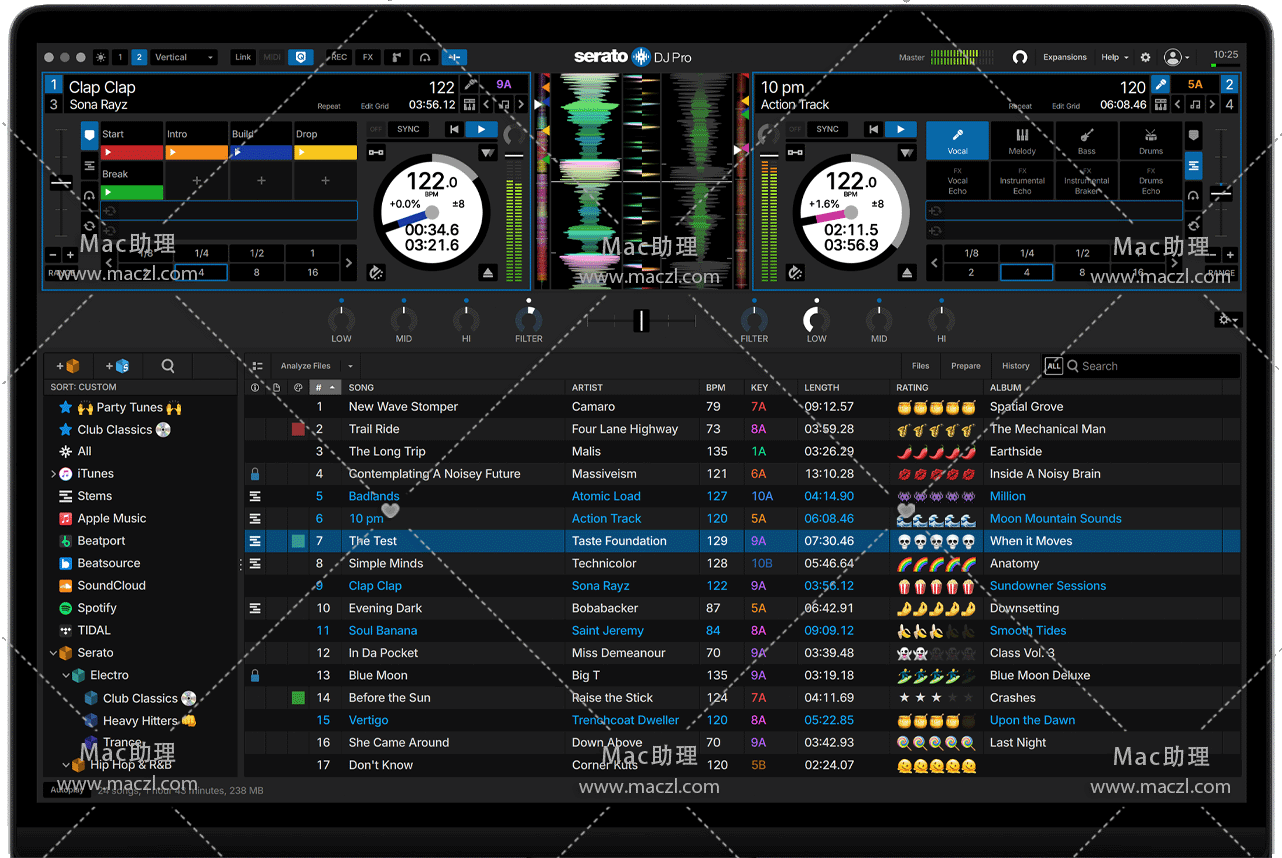Image resolution: width=1282 pixels, height=858 pixels.
Task: Toggle the Link button
Action: [x=243, y=58]
